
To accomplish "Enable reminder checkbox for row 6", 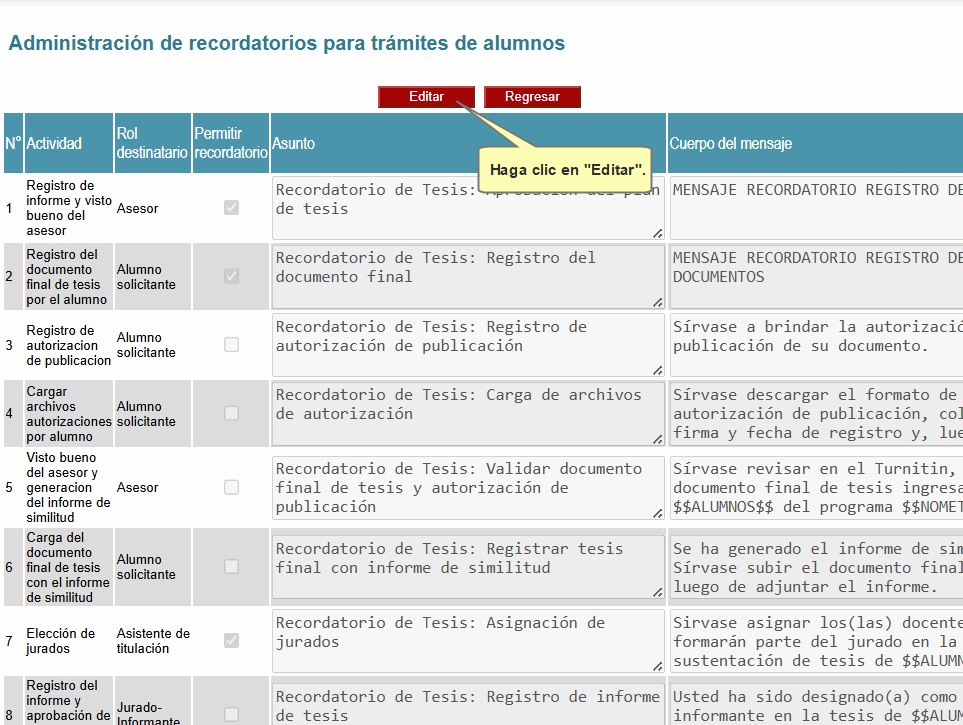I will click(231, 566).
